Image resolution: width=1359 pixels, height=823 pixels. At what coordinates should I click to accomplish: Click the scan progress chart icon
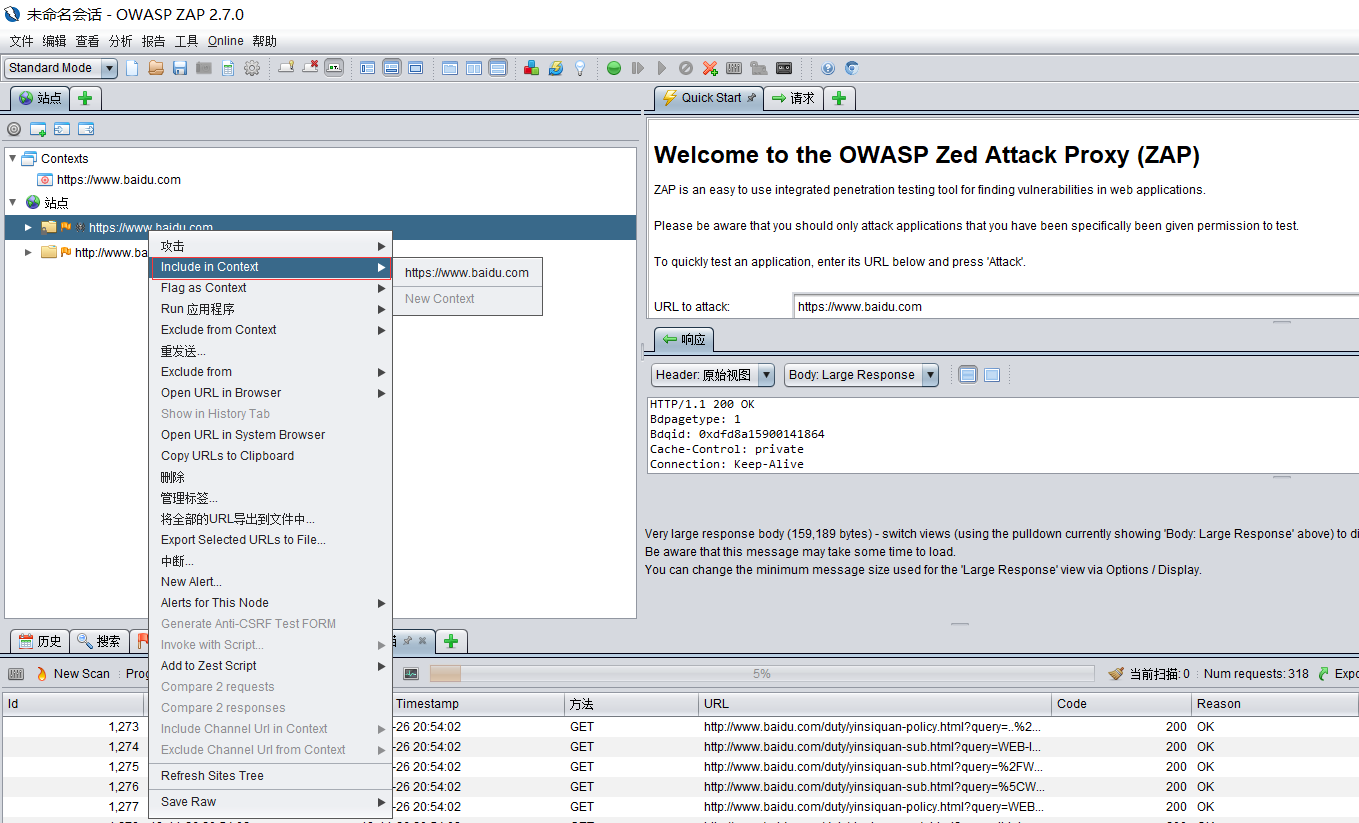(x=411, y=674)
